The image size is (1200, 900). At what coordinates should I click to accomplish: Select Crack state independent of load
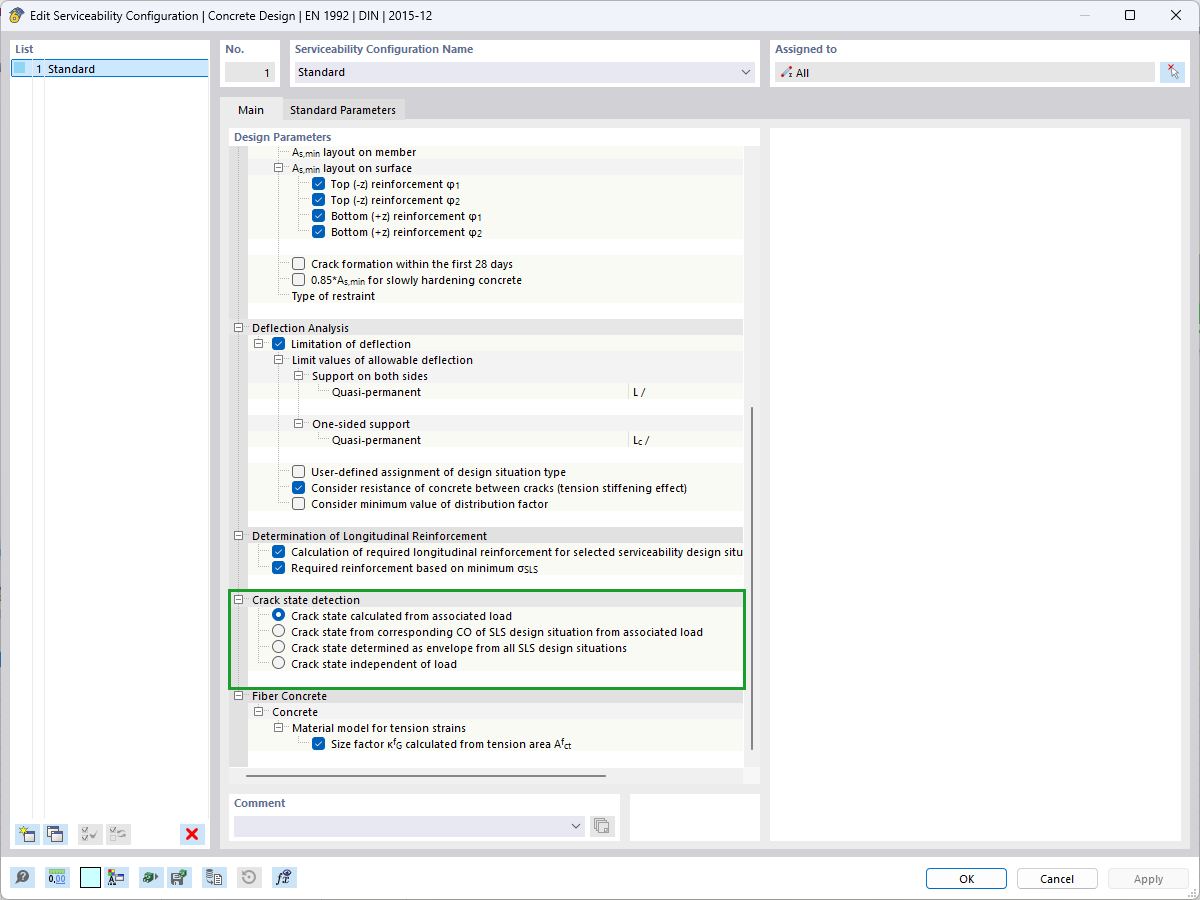pyautogui.click(x=278, y=664)
